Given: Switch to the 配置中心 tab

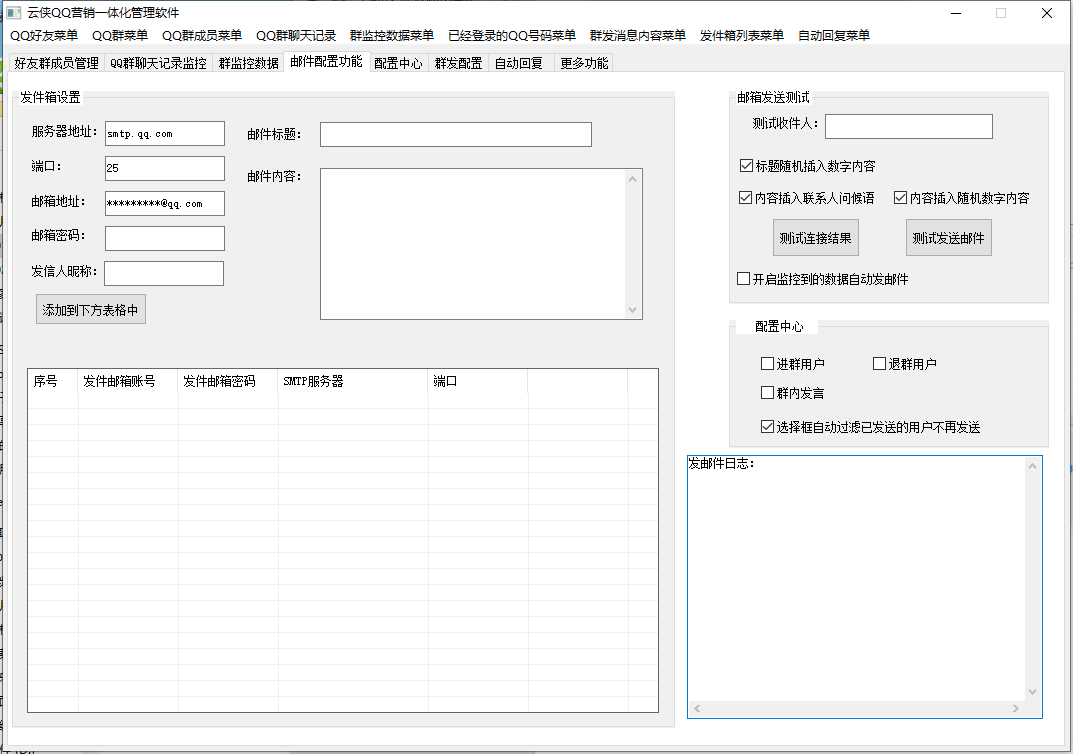Looking at the screenshot, I should click(398, 63).
